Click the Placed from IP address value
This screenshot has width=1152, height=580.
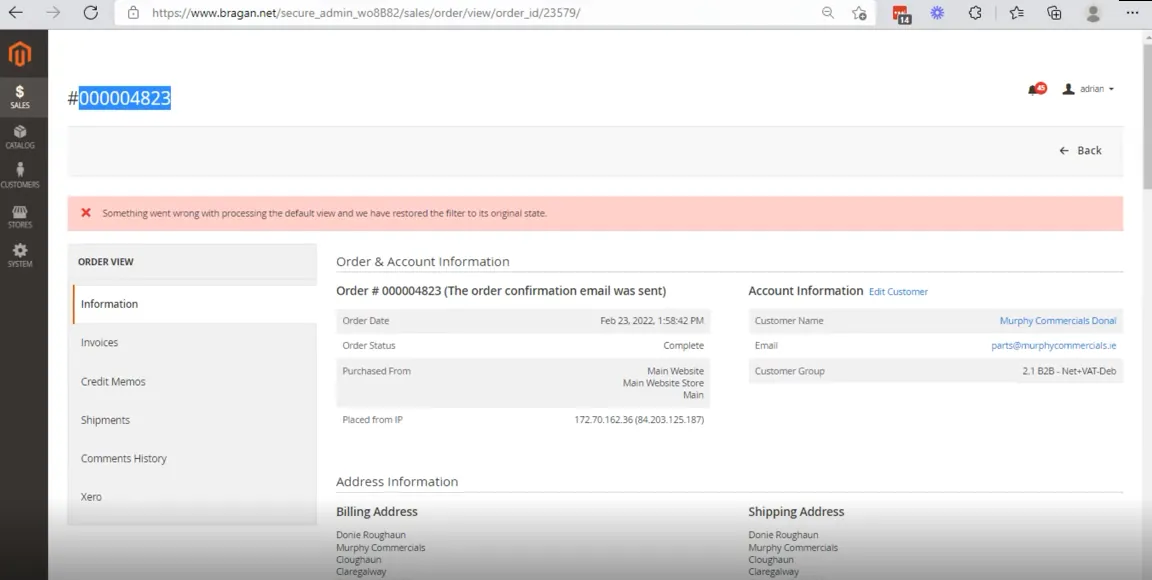pos(639,420)
